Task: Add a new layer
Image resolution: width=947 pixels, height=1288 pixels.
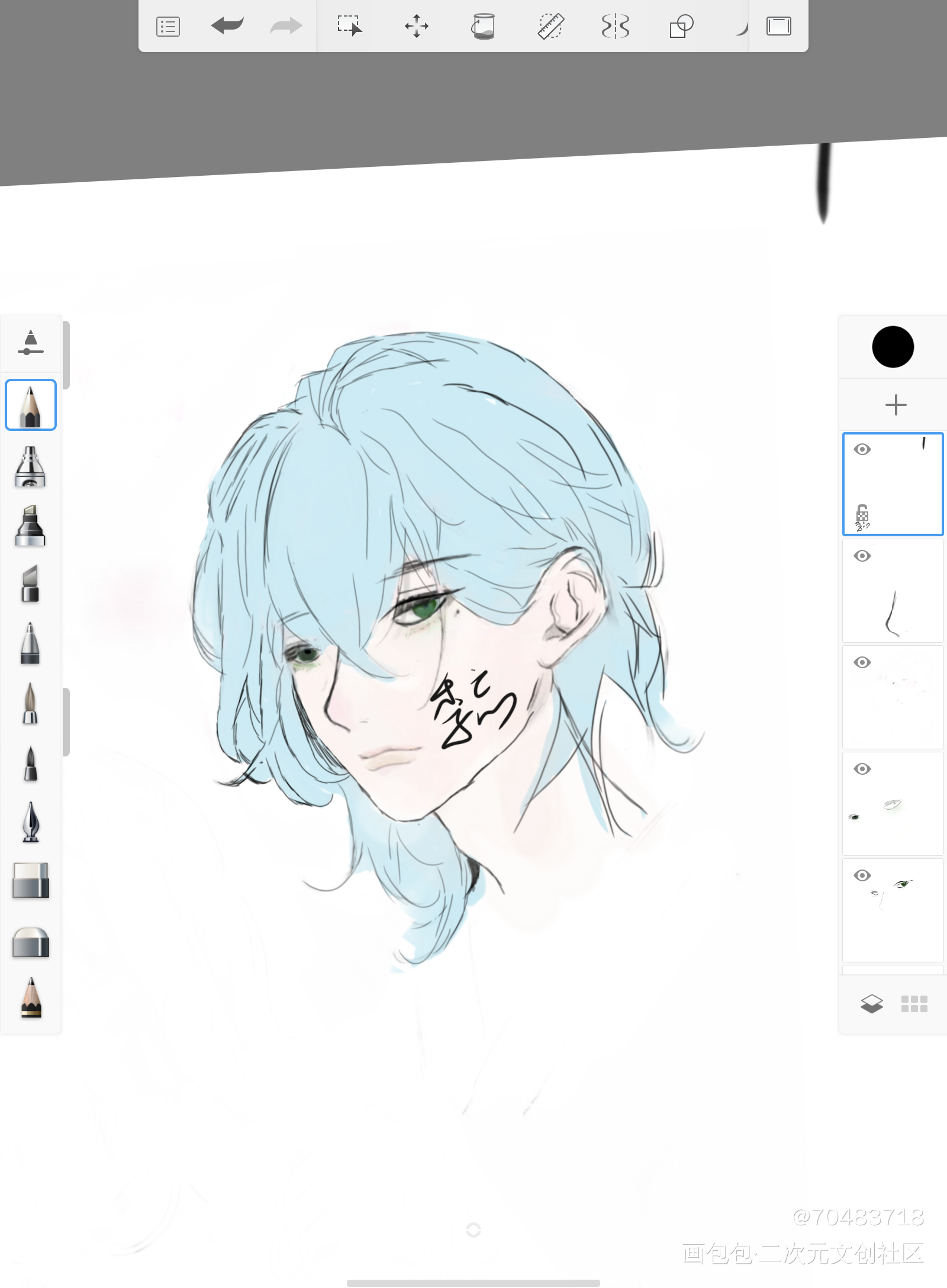Action: click(x=896, y=405)
